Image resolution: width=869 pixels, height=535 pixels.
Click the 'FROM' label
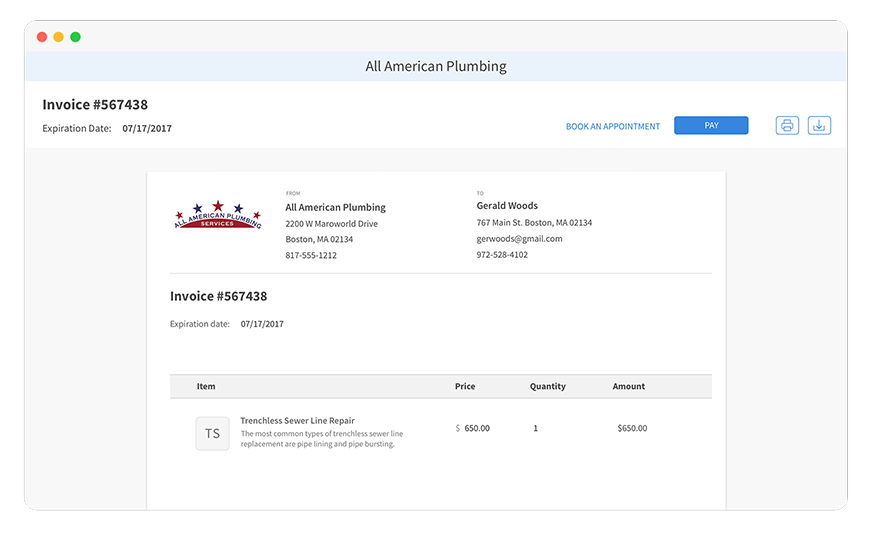point(293,193)
